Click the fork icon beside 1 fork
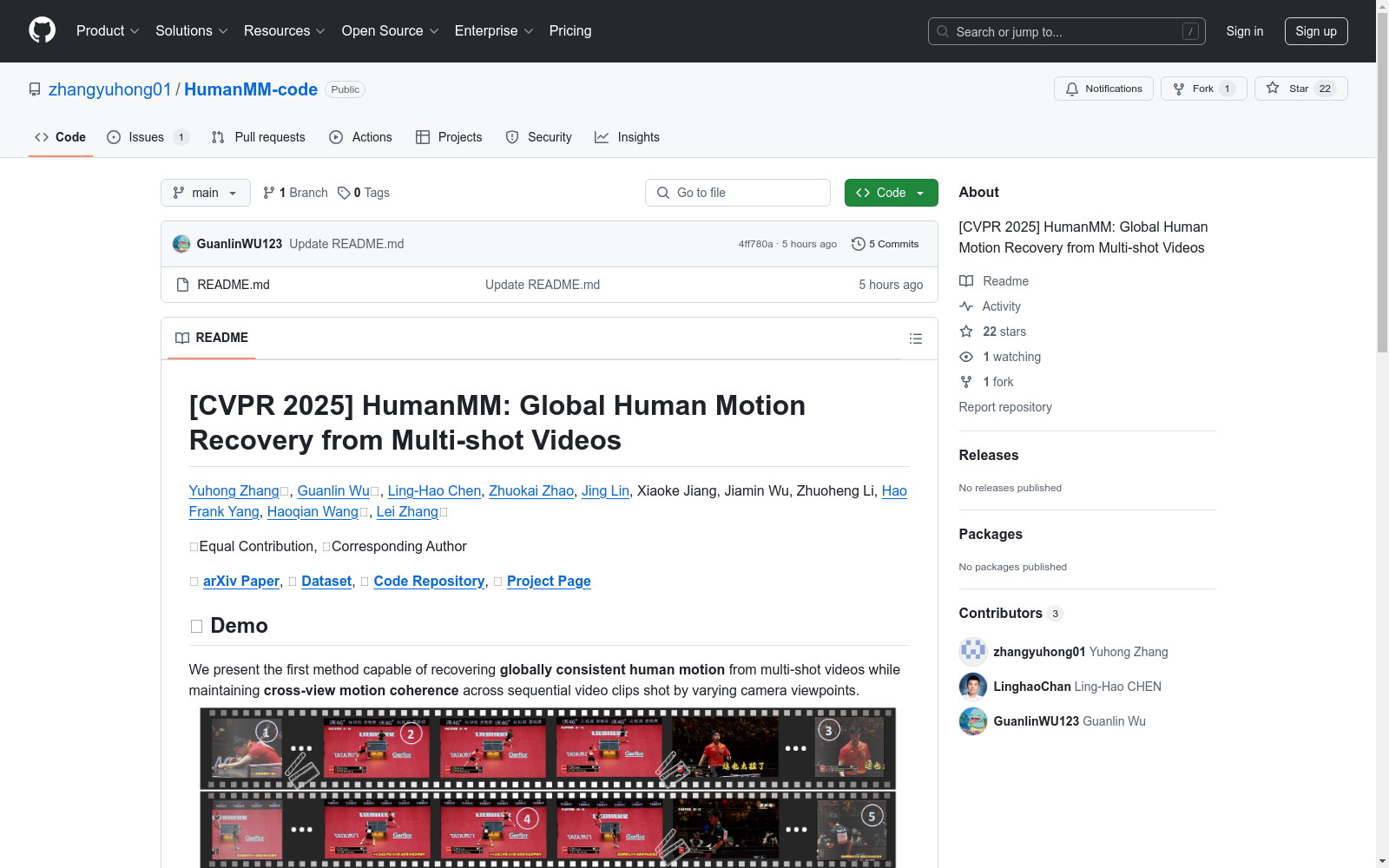1389x868 pixels. [966, 382]
